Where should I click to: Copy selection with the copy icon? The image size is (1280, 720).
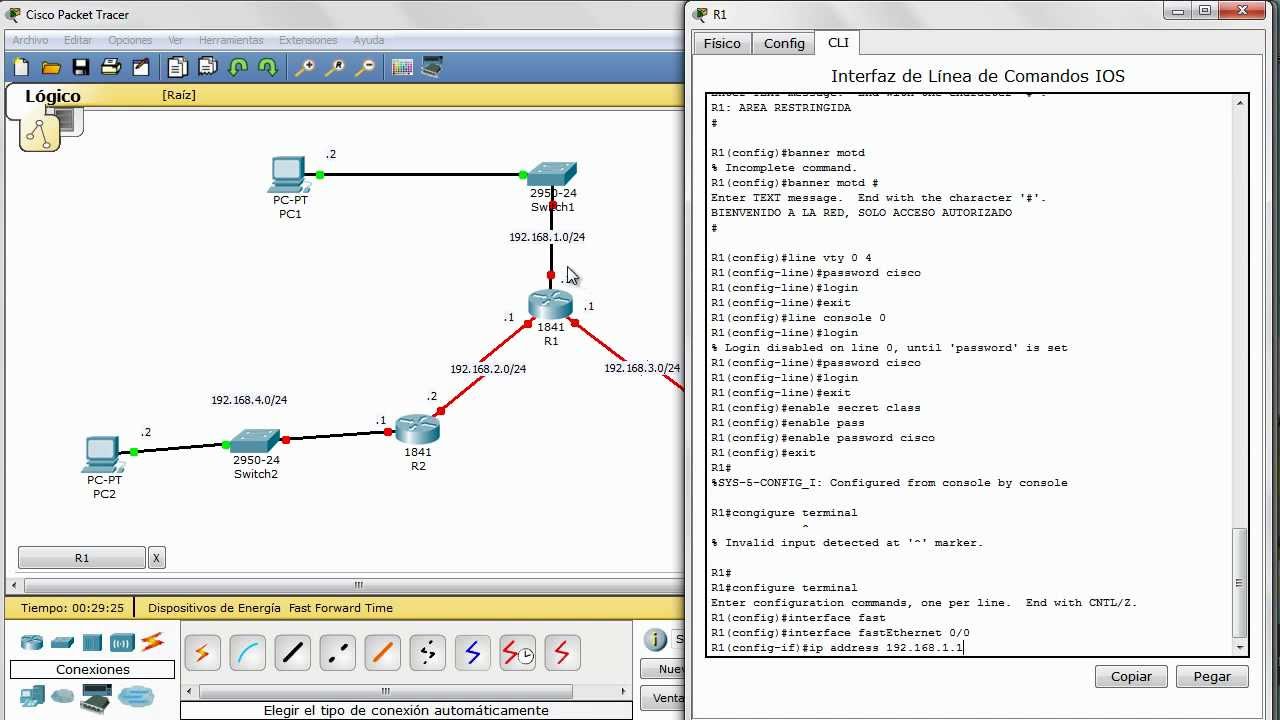(178, 67)
